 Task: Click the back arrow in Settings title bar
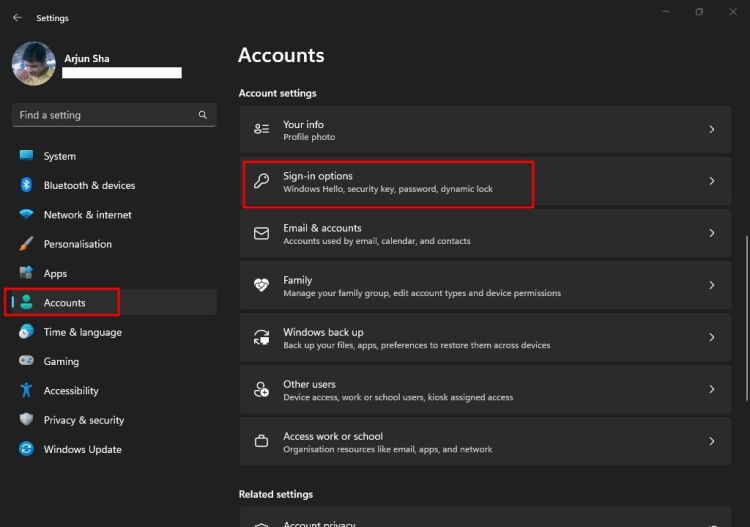[x=17, y=18]
